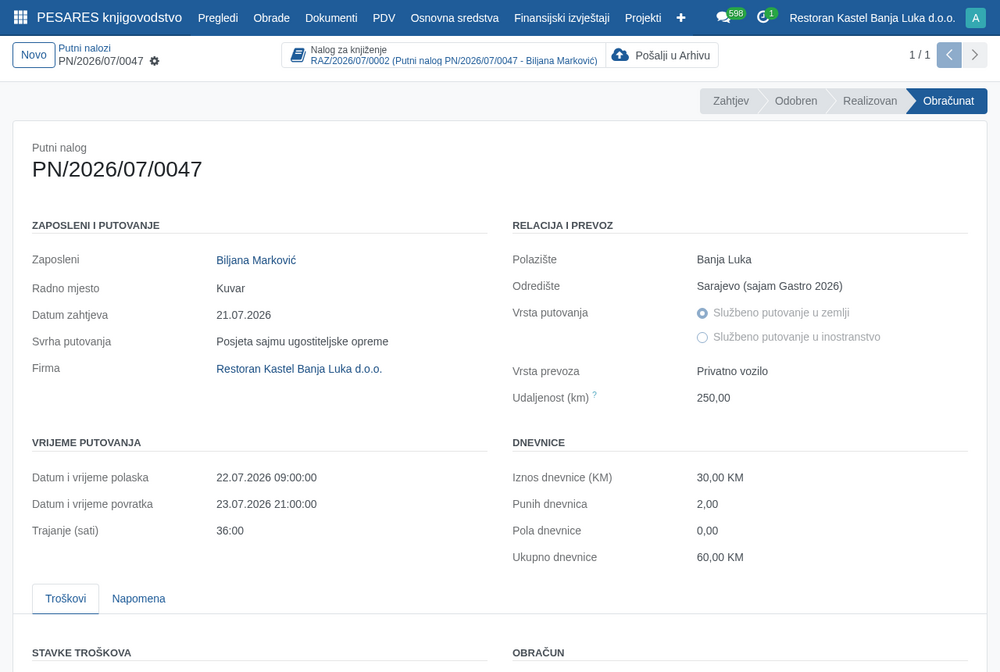Select Službeno putovanje u inostranstvo radio option
1000x672 pixels.
pyautogui.click(x=702, y=337)
